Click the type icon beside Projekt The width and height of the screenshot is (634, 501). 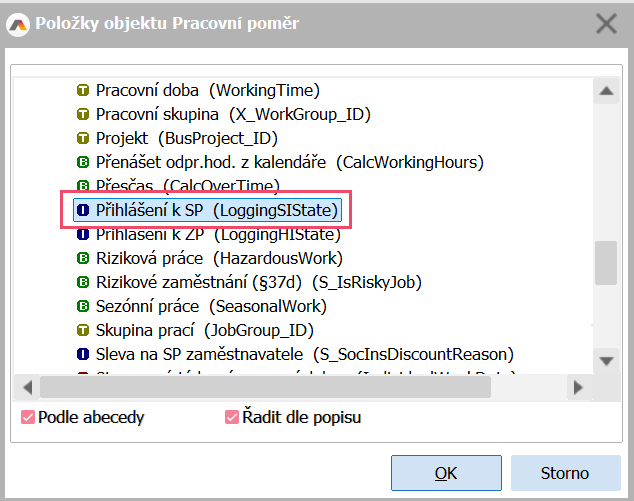[x=84, y=138]
